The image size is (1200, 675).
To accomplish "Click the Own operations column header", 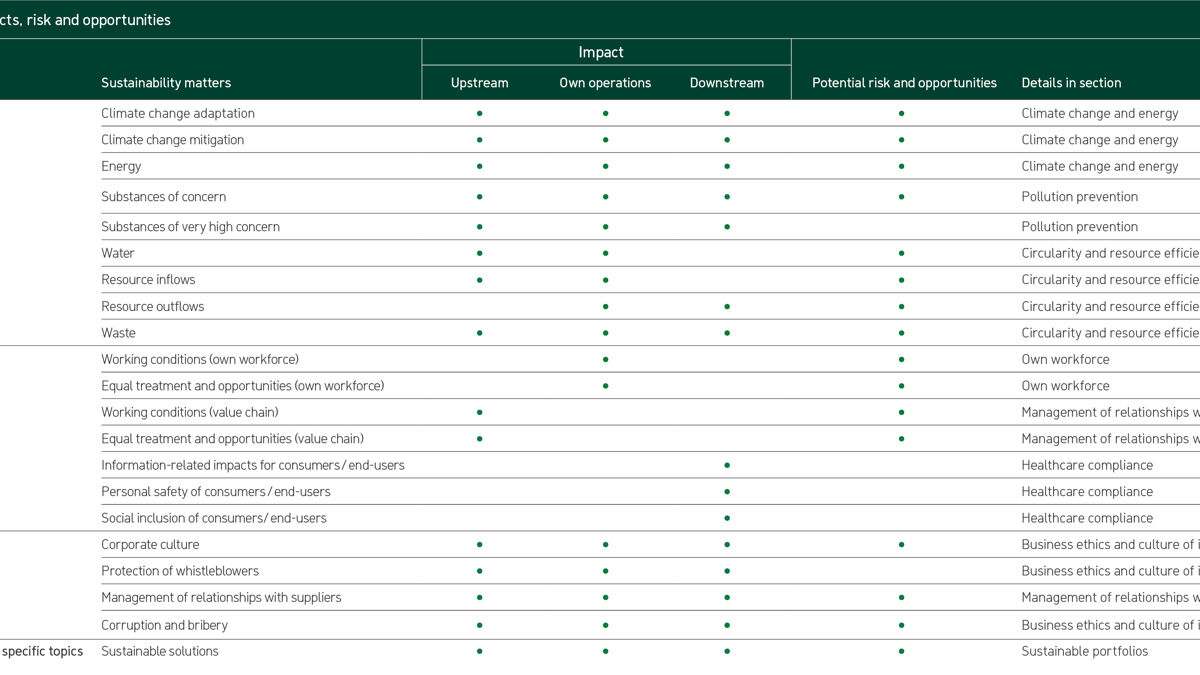I will tap(605, 83).
